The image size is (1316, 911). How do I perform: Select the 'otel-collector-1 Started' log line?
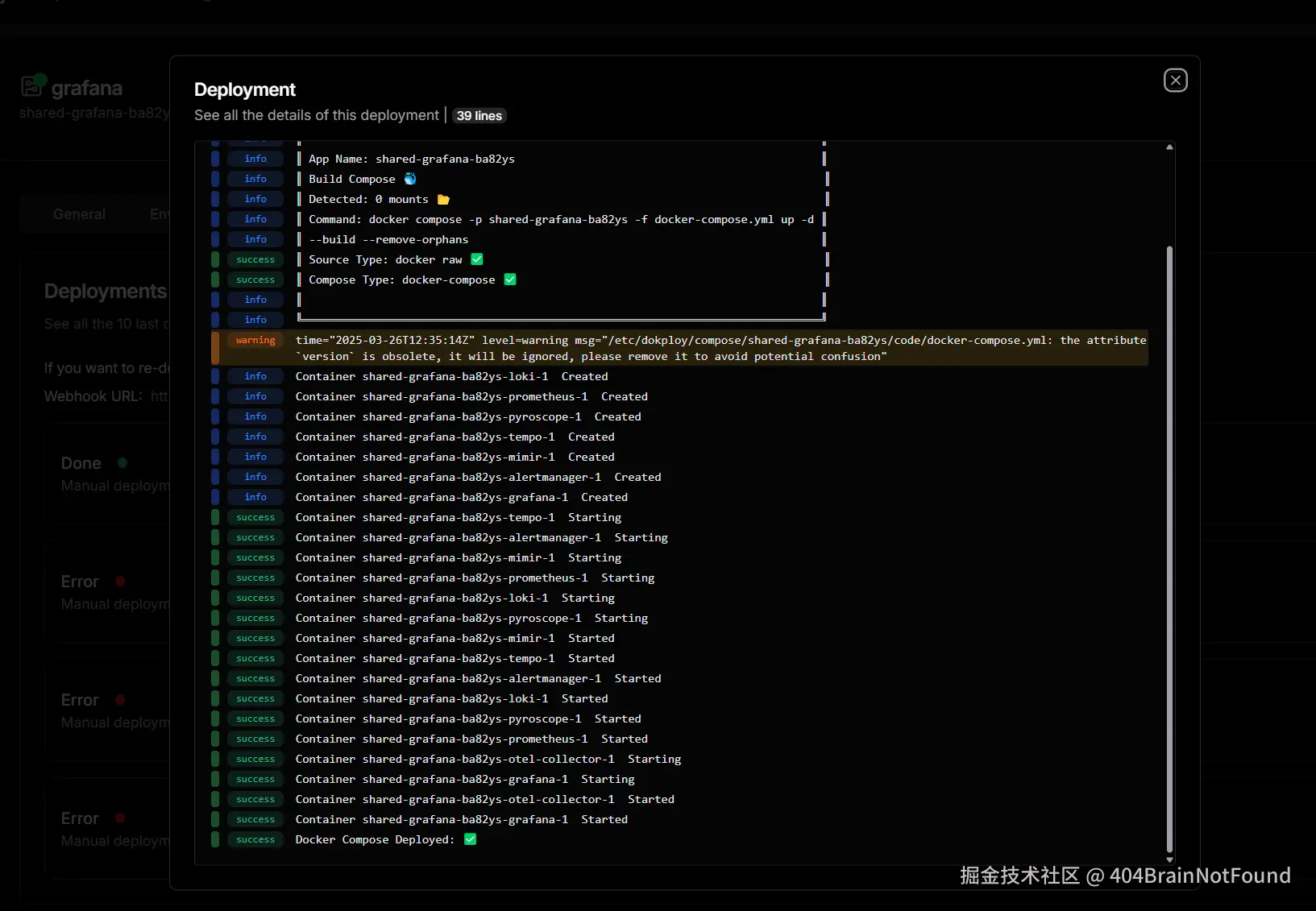(x=485, y=799)
